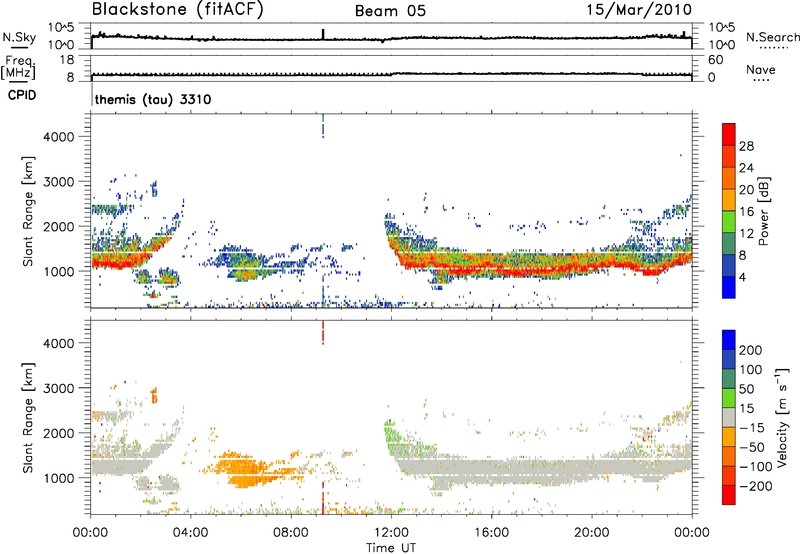Click the '04:00' time tick label
Image resolution: width=800 pixels, height=554 pixels.
190,533
